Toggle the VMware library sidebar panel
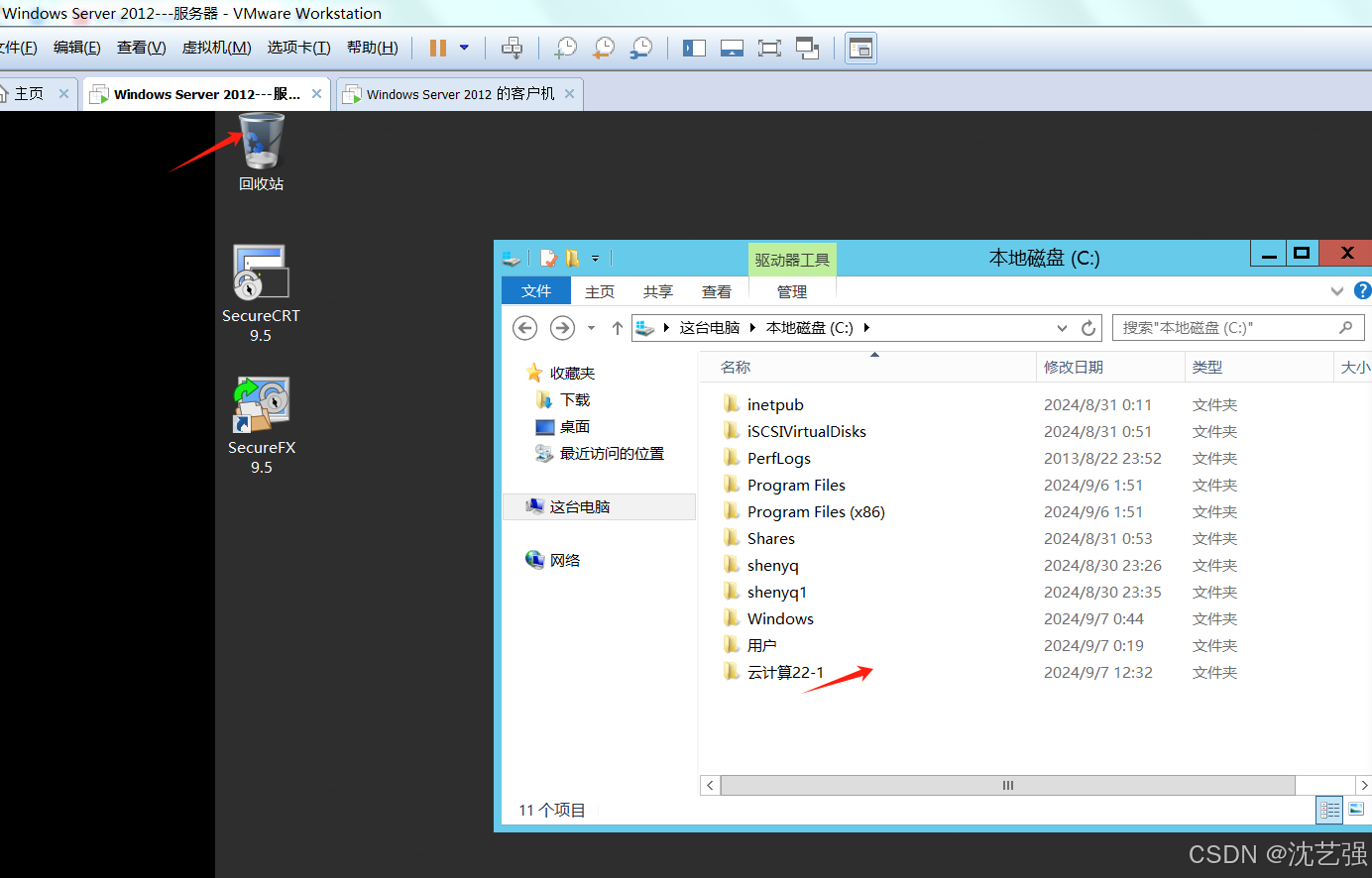The height and width of the screenshot is (878, 1372). coord(694,48)
